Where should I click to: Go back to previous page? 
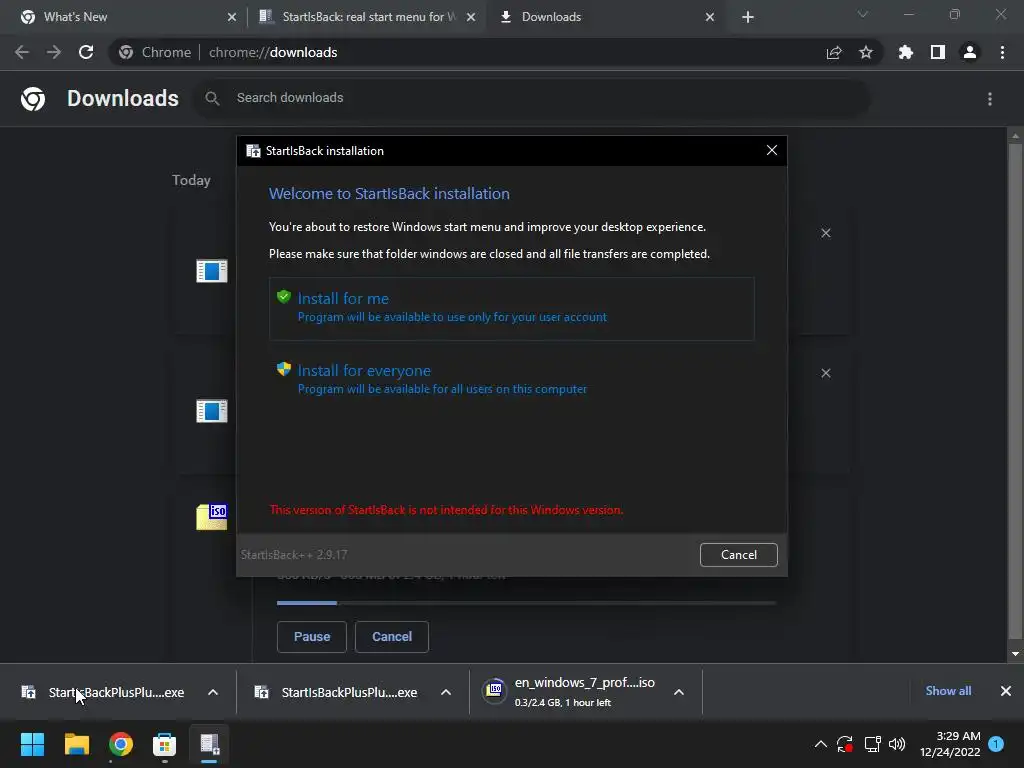click(x=22, y=52)
